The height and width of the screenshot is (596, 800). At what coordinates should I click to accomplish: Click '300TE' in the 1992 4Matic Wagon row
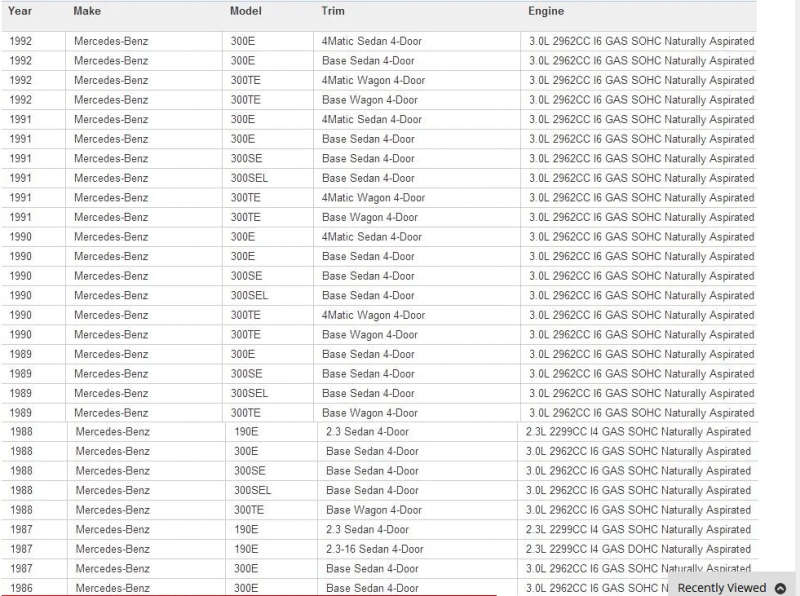[245, 81]
